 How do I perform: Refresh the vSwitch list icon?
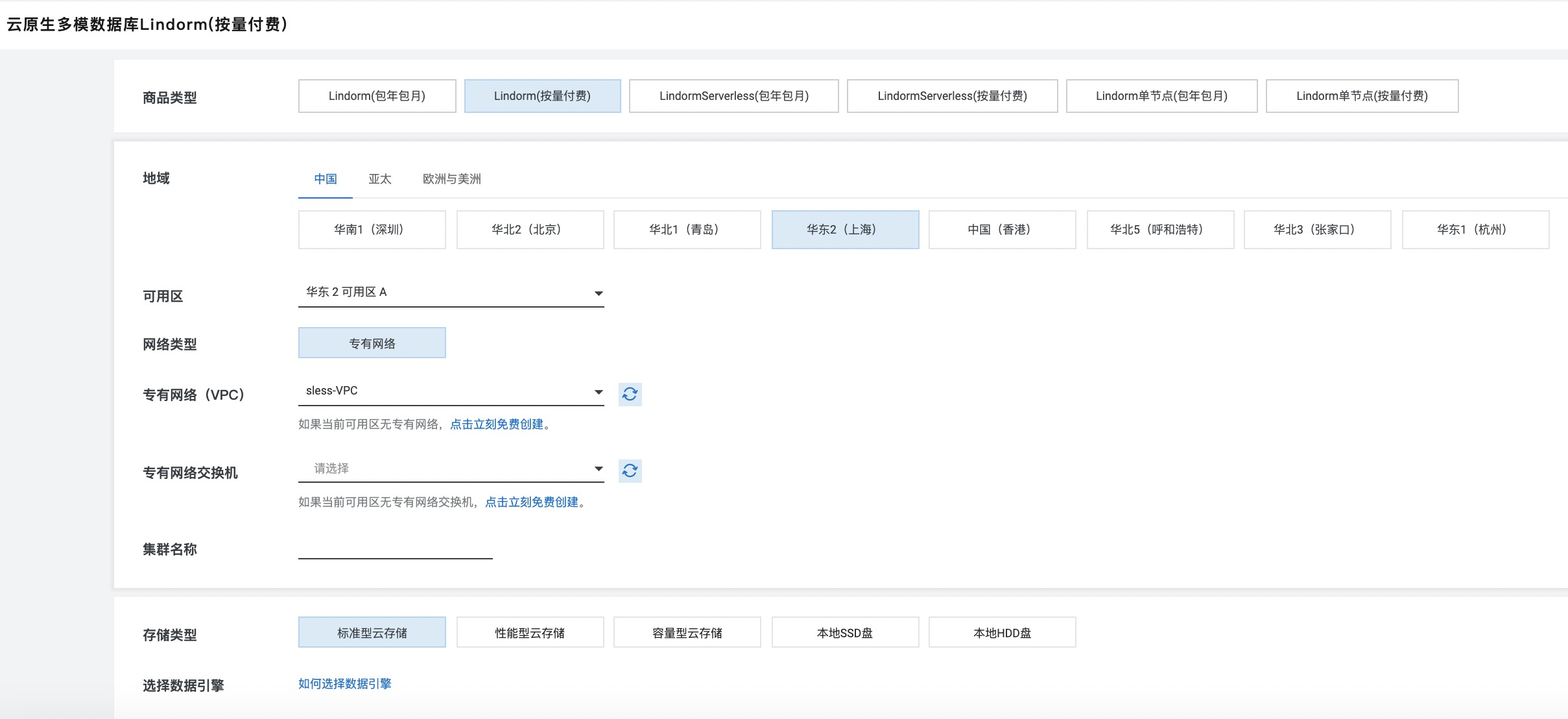630,470
